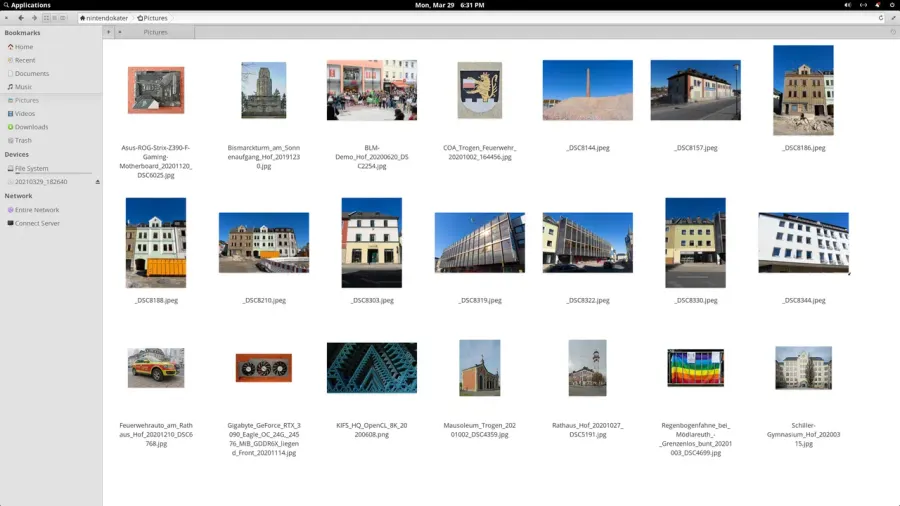Select the _DSC8188.jpeg thumbnail with orange container

156,243
